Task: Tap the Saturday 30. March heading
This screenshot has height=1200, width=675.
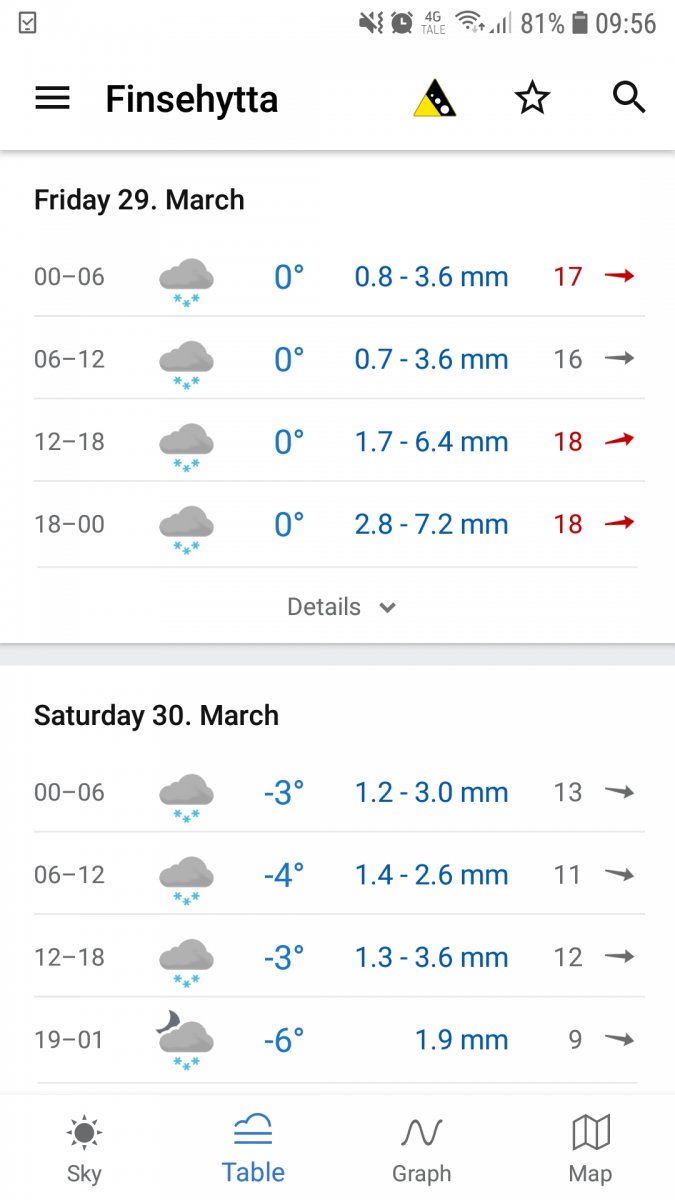Action: click(156, 715)
